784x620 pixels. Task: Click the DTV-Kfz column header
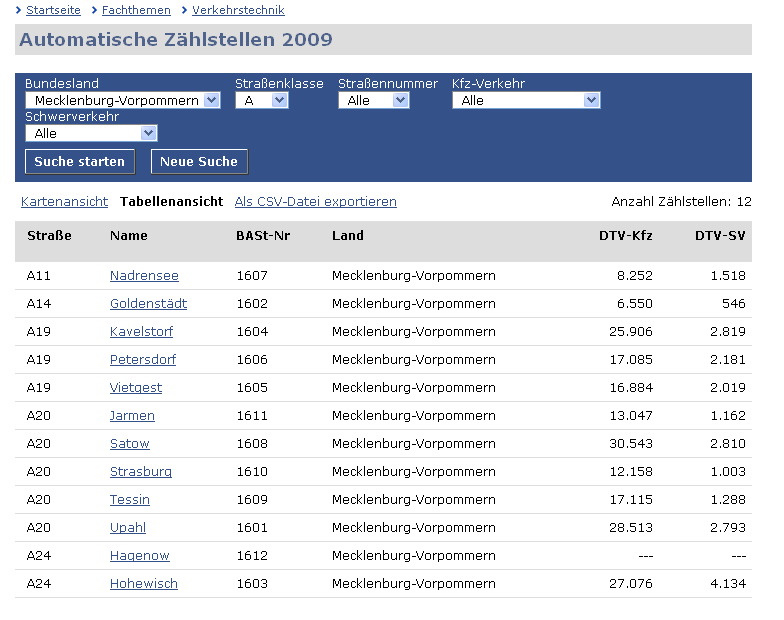(x=626, y=236)
